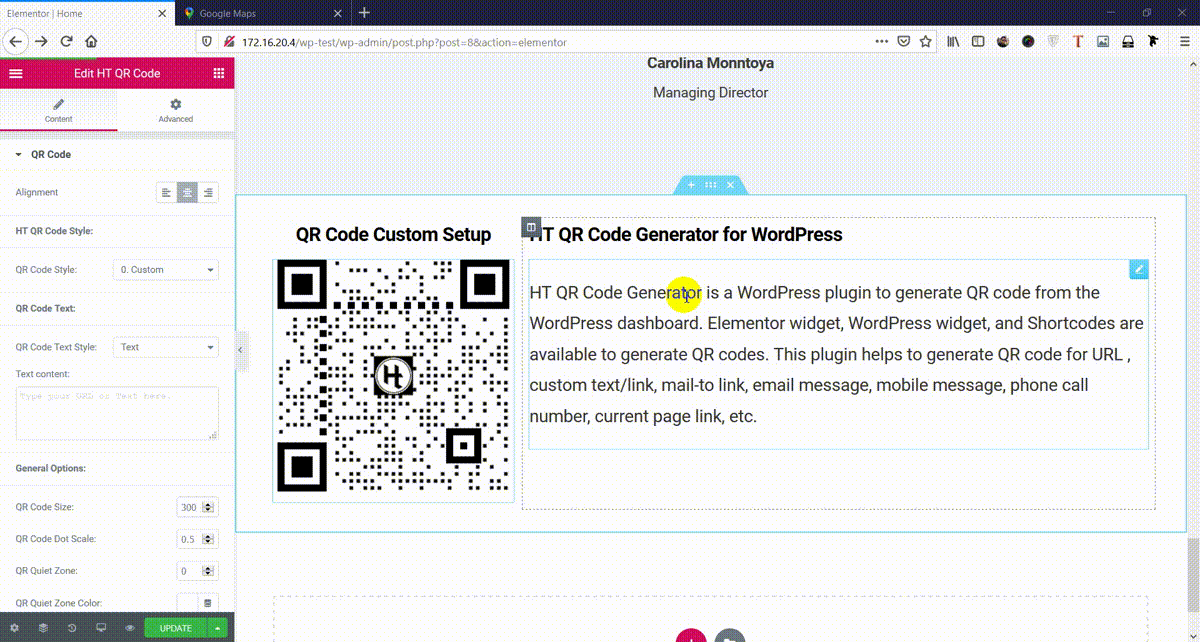This screenshot has width=1200, height=642.
Task: Select the HT QR Code Generator heading
Action: (686, 235)
